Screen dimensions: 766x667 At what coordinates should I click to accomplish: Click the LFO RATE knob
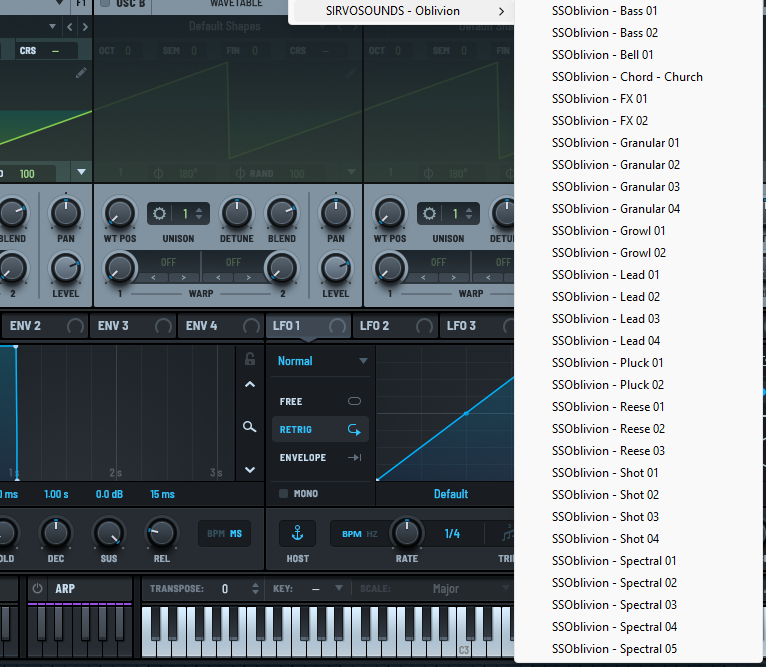406,533
